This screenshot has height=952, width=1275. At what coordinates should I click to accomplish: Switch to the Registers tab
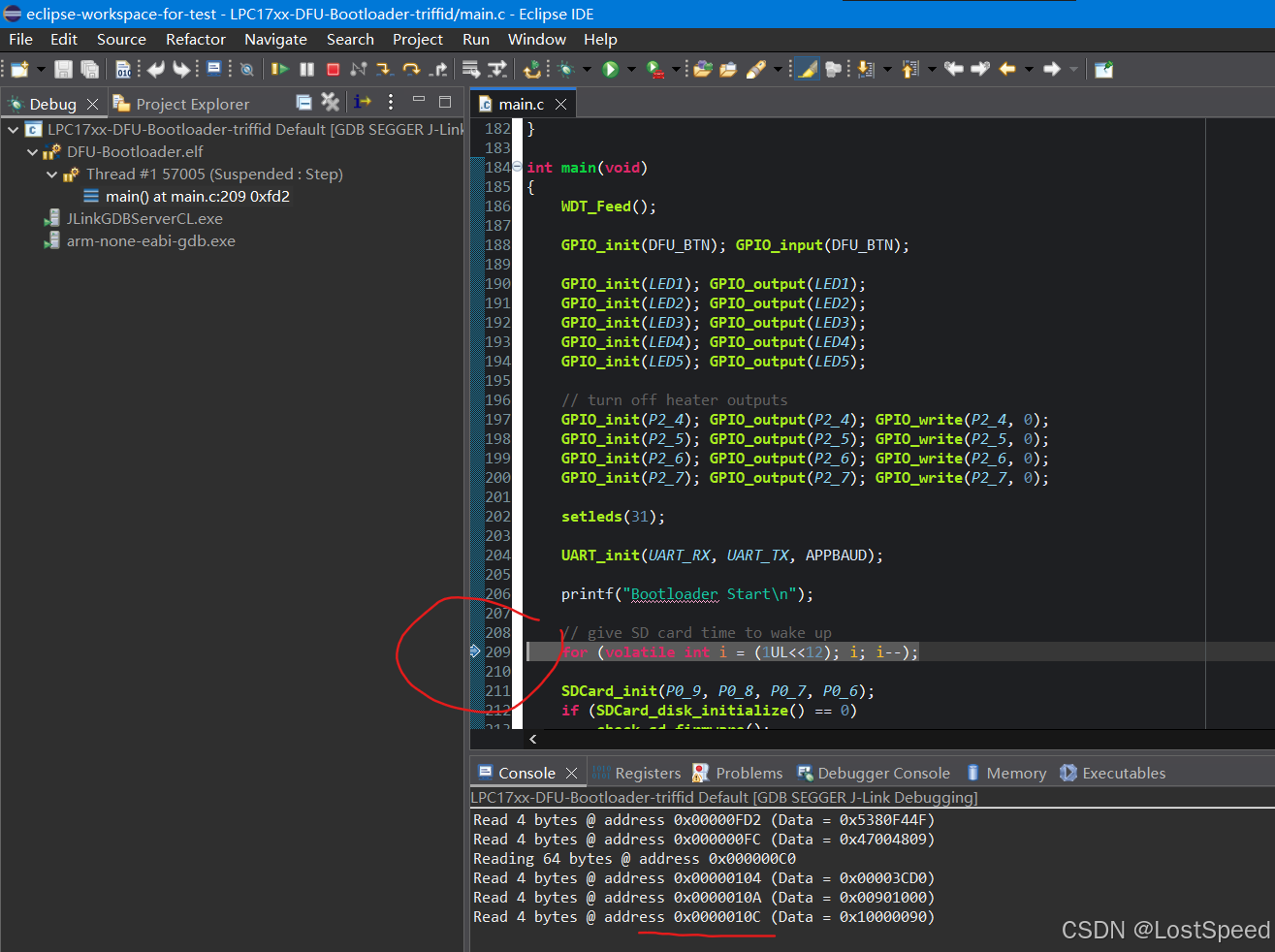[637, 773]
